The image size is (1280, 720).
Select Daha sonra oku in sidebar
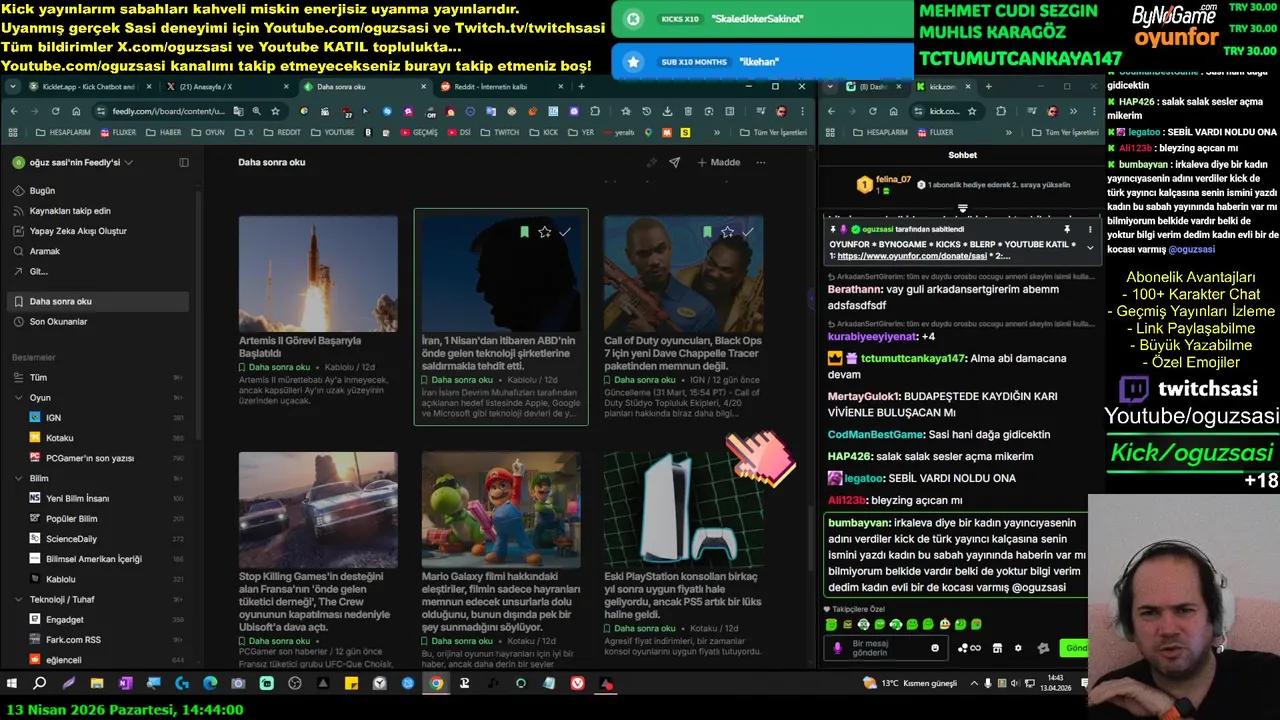[x=97, y=301]
